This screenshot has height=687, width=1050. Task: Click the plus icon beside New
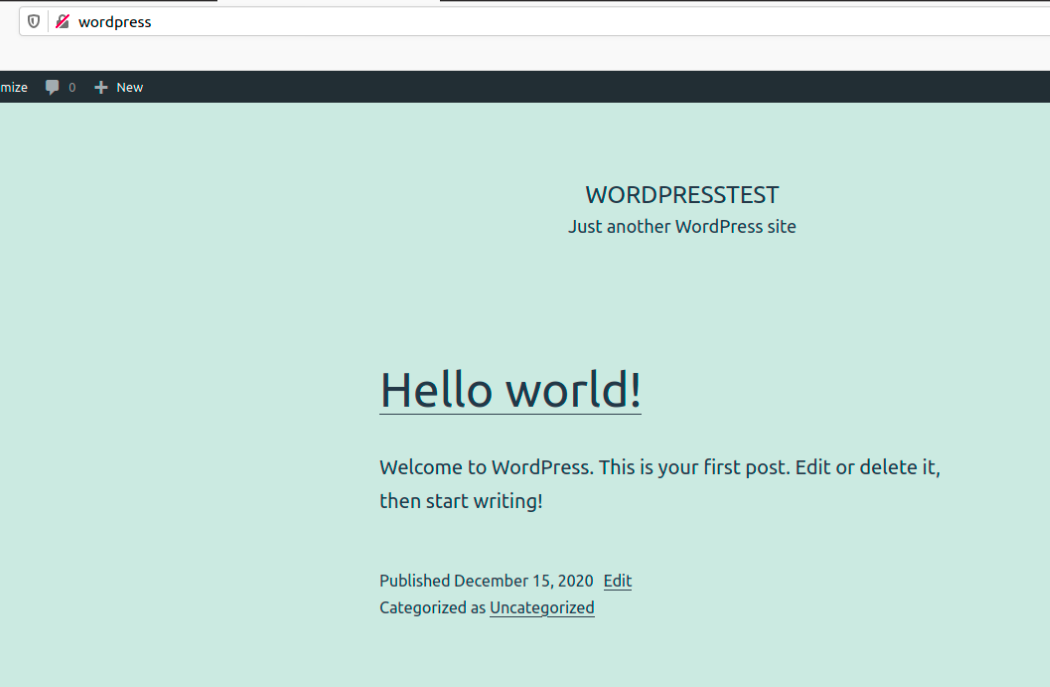[100, 87]
